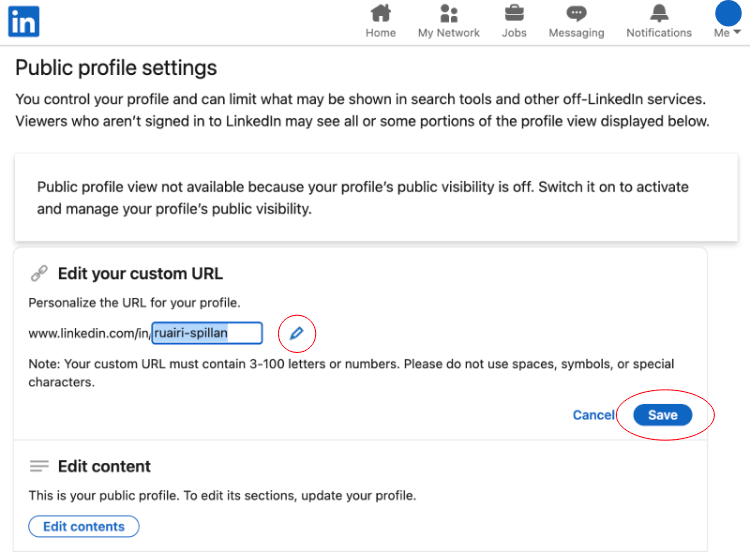Image resolution: width=750 pixels, height=552 pixels.
Task: Click 'This is your public profile' description
Action: [222, 496]
